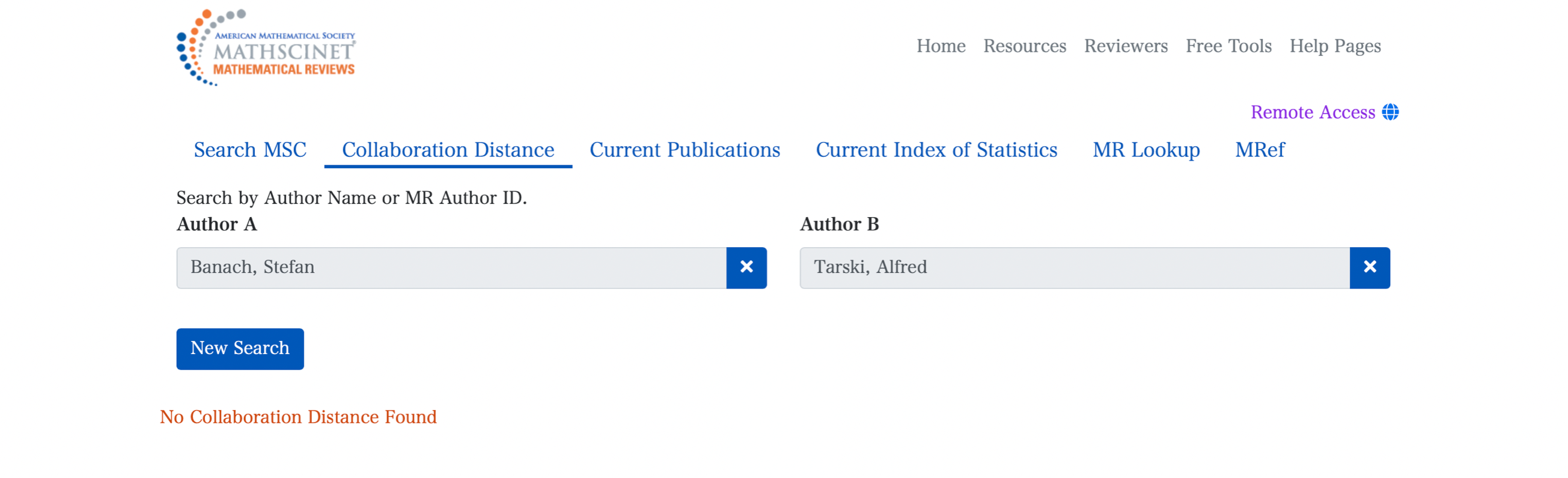1568x478 pixels.
Task: Click the Remote Access link
Action: 1312,112
